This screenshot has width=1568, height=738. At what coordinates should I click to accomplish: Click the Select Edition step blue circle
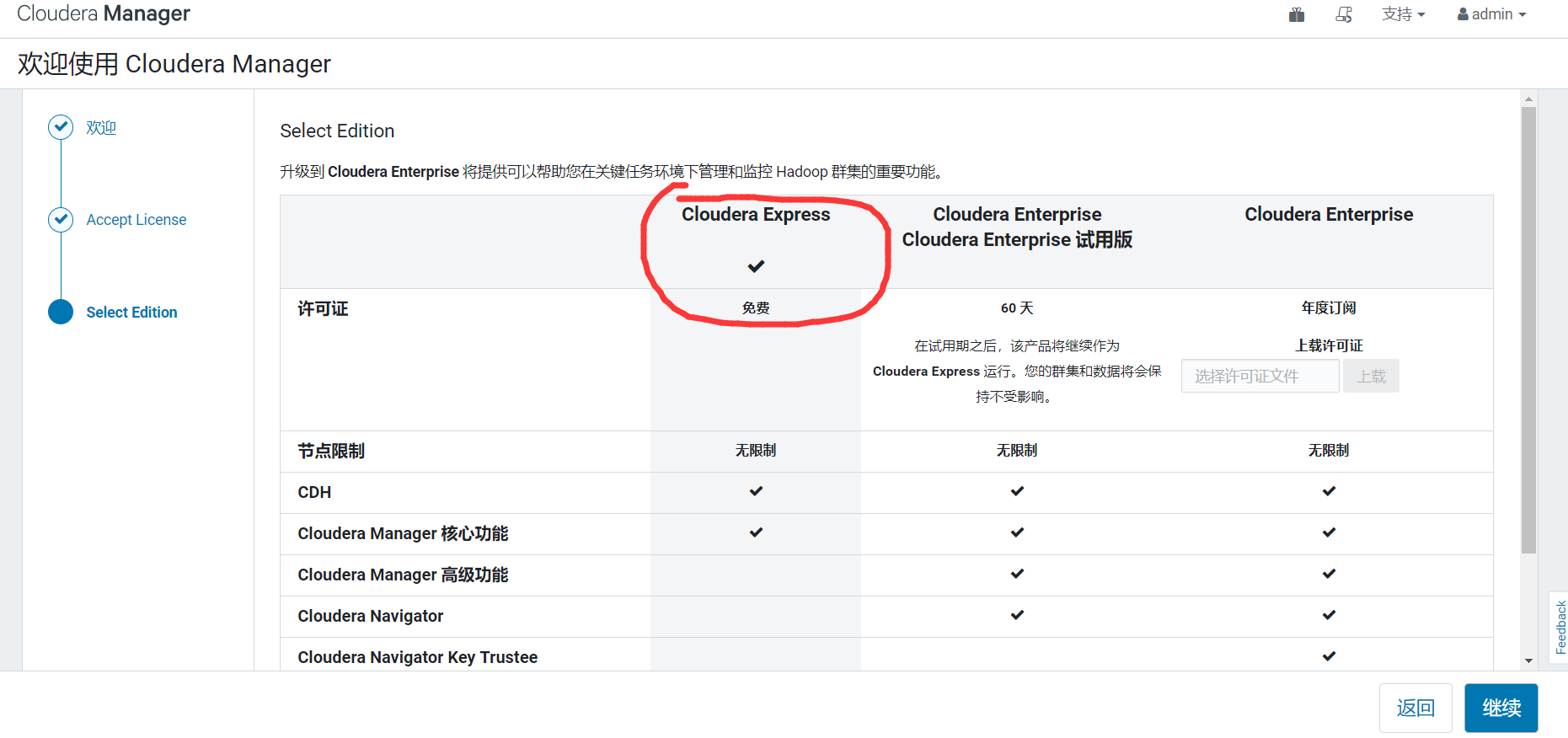(x=61, y=312)
